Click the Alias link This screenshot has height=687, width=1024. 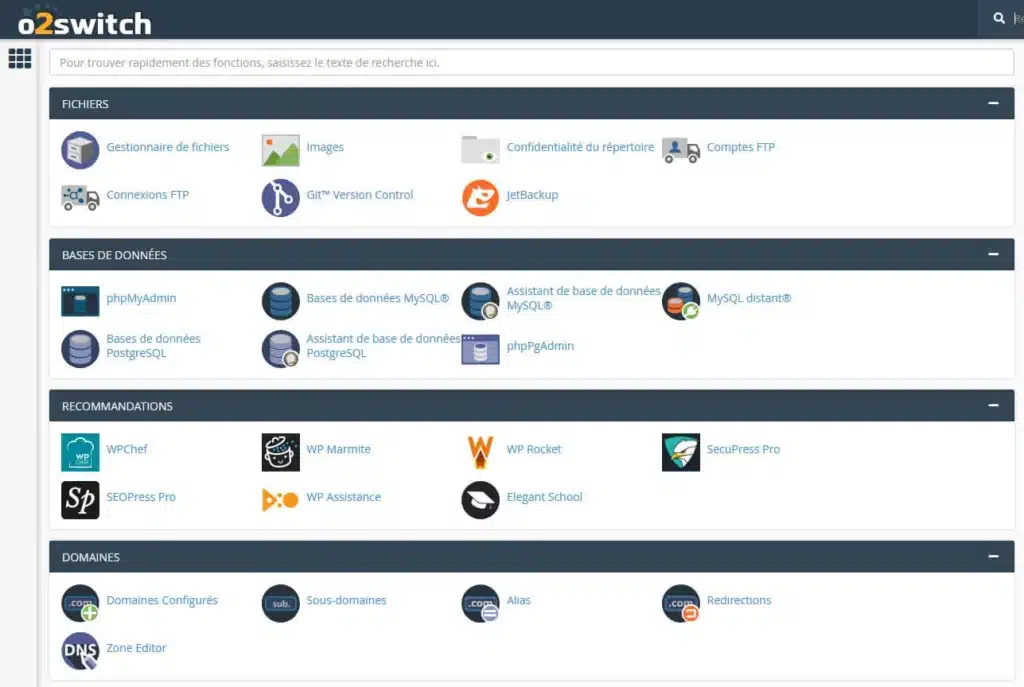[519, 600]
